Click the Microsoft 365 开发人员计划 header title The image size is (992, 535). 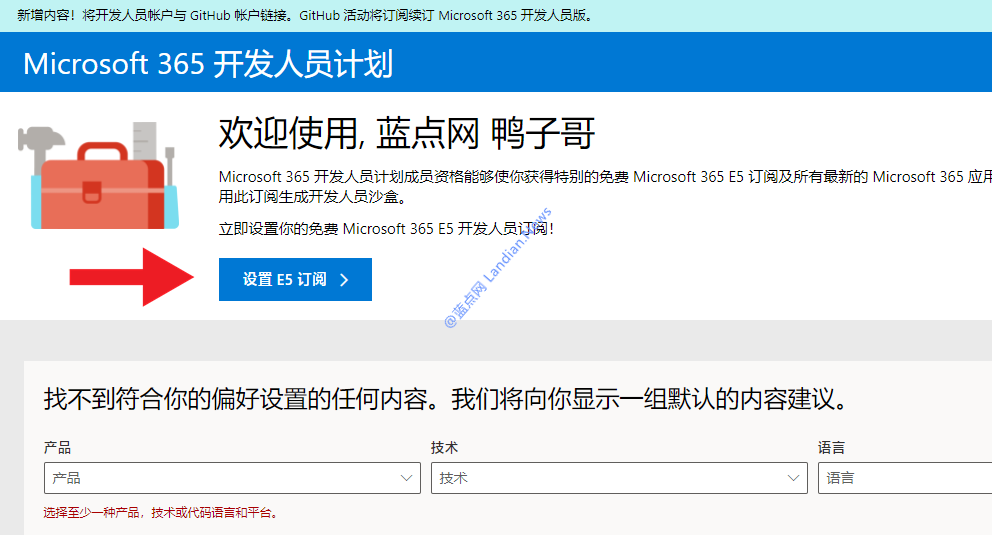208,64
